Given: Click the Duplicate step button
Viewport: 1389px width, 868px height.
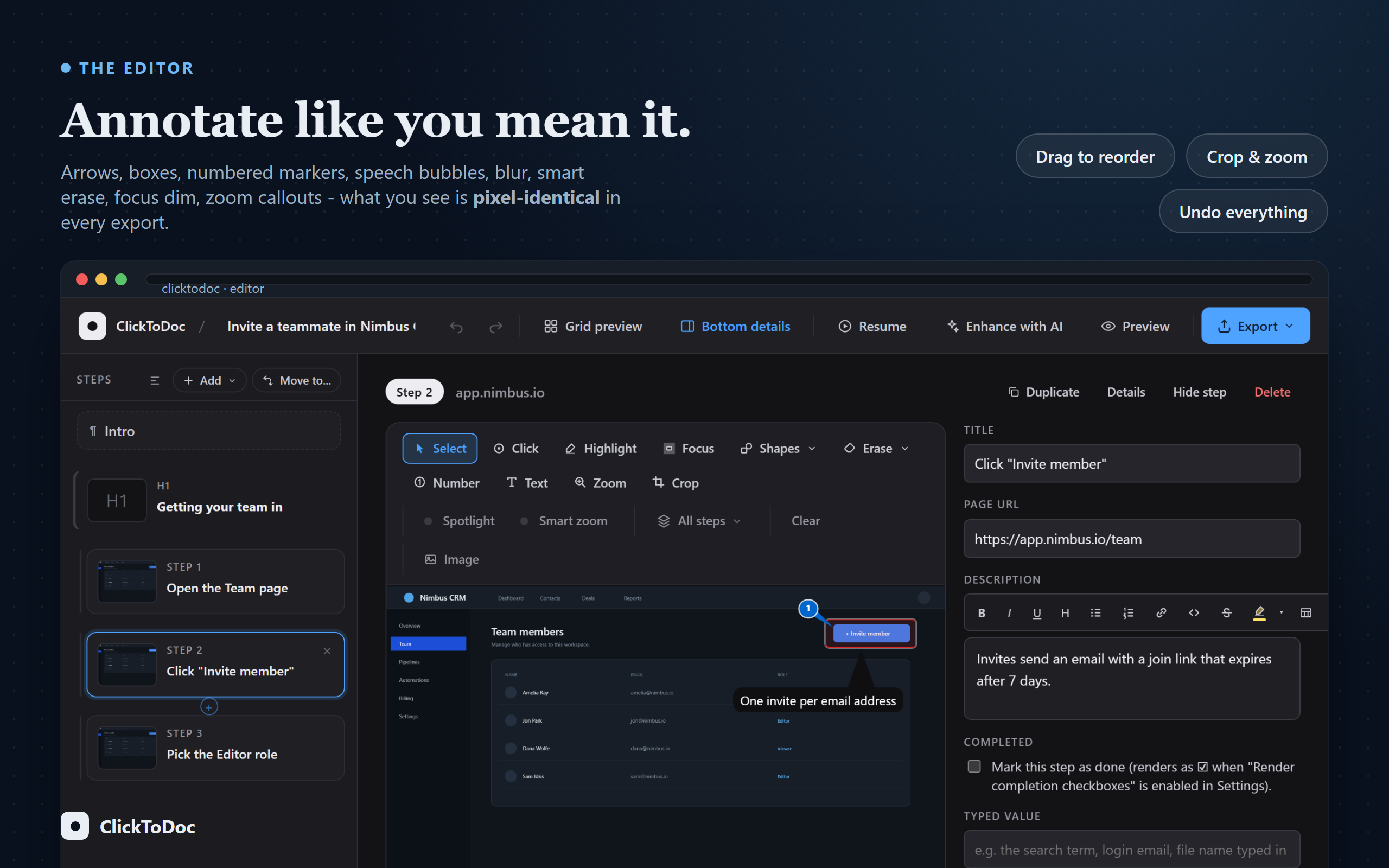Looking at the screenshot, I should tap(1043, 392).
